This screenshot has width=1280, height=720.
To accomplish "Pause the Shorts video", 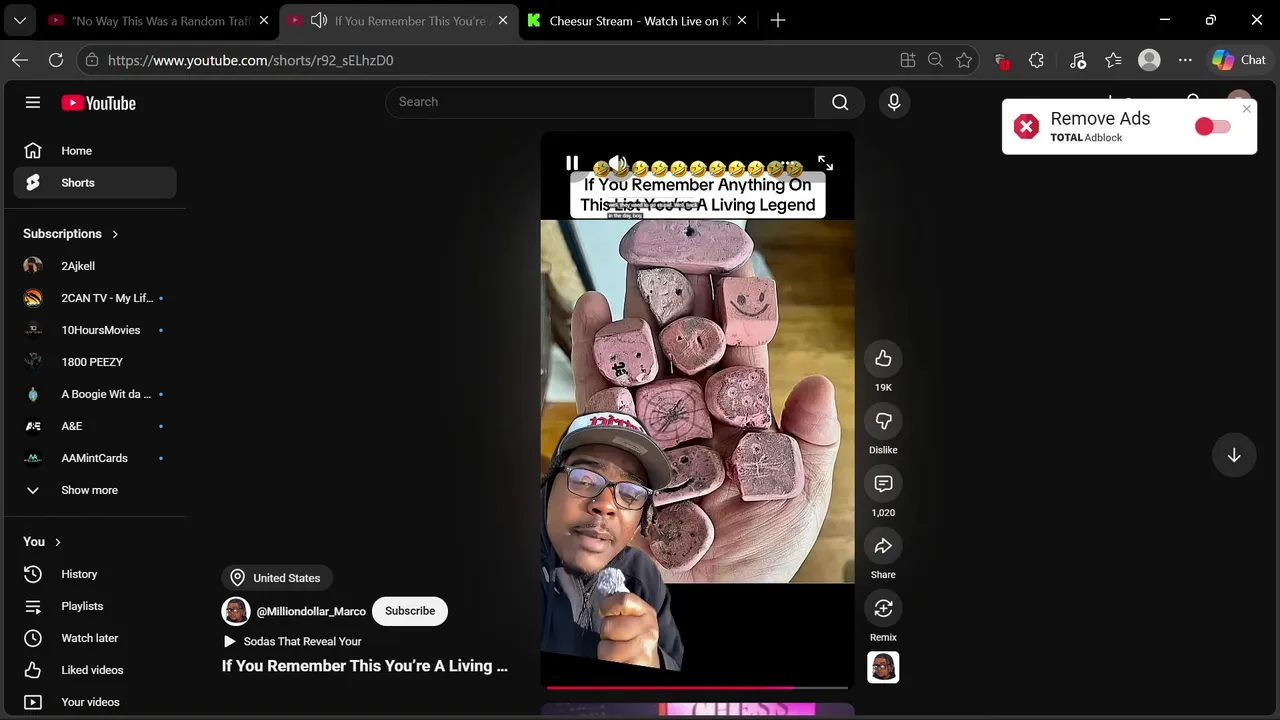I will tap(572, 163).
